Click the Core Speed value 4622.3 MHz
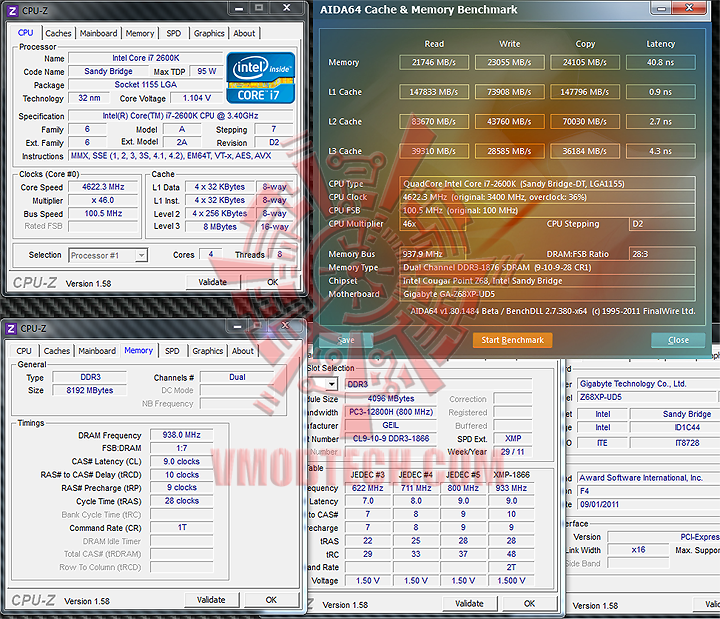Viewport: 720px width, 619px height. pos(103,187)
